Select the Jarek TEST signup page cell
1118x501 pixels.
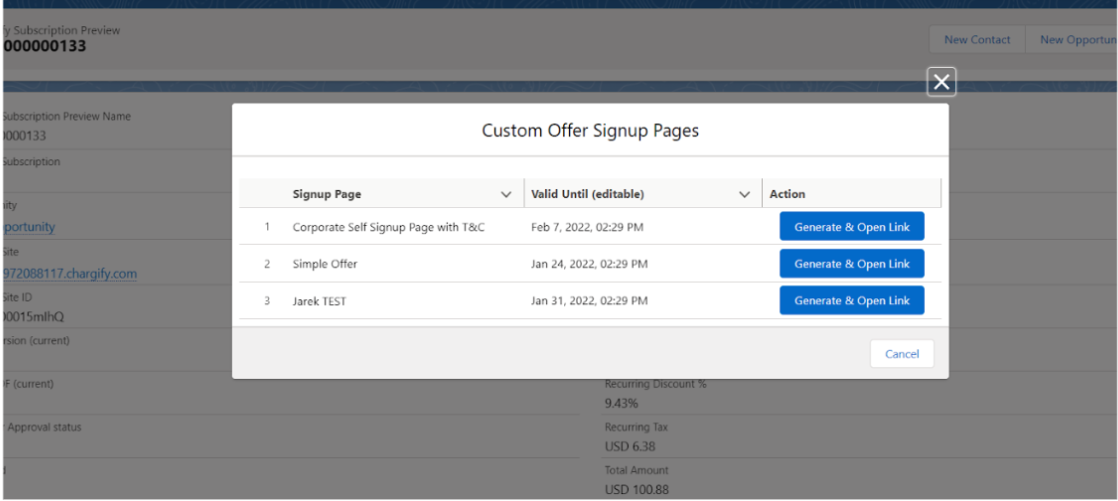(319, 301)
